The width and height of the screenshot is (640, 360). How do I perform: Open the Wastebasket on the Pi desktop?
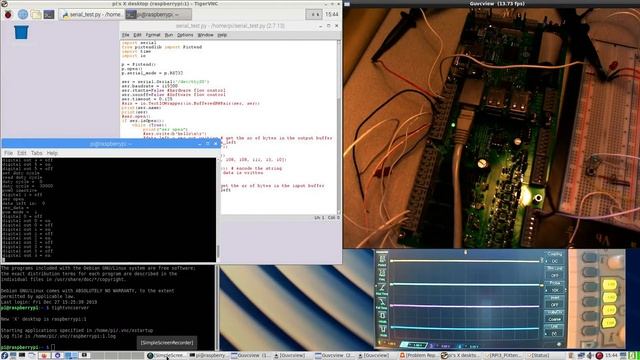[21, 32]
